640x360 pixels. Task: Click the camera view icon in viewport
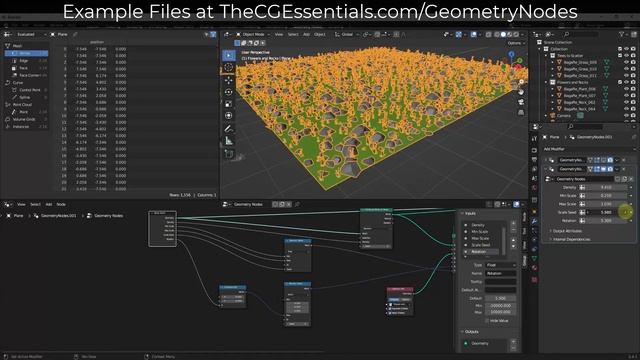(x=521, y=102)
